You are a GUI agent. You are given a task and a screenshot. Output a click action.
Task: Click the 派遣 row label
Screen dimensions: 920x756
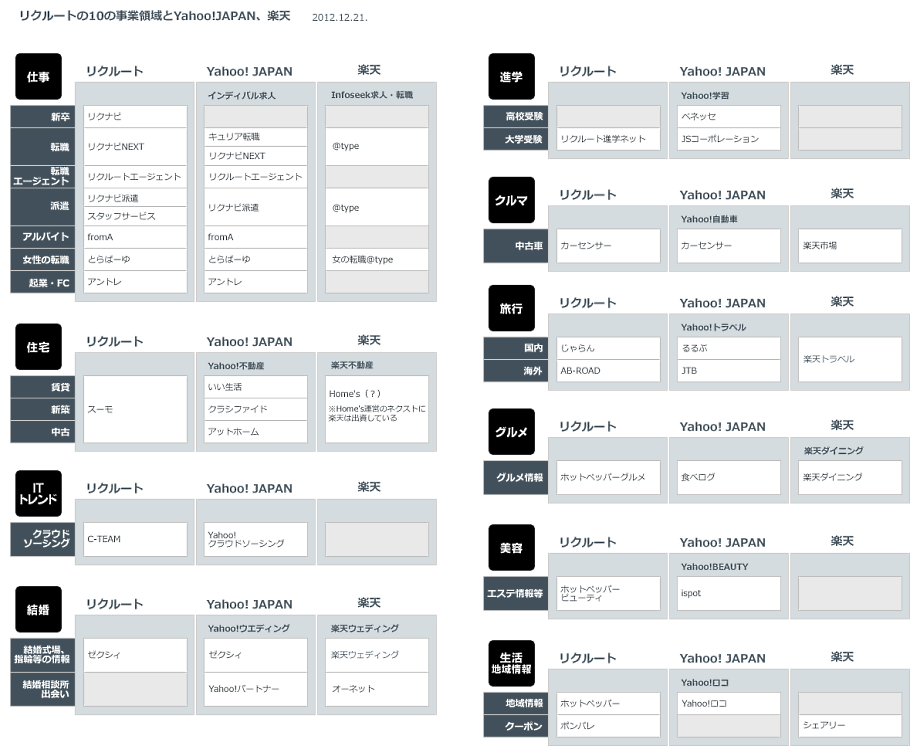pos(43,207)
